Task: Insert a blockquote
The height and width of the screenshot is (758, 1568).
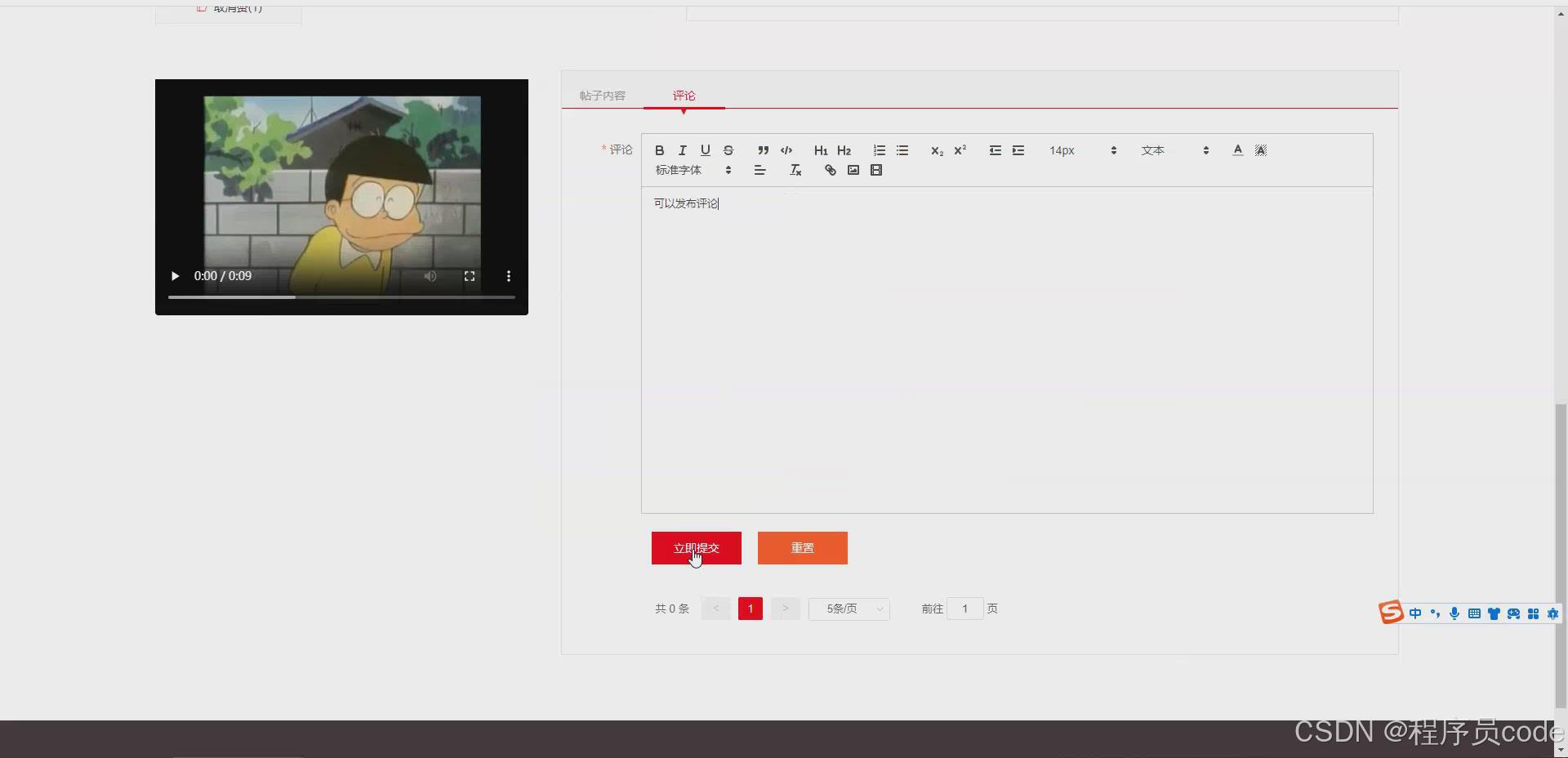Action: click(763, 150)
